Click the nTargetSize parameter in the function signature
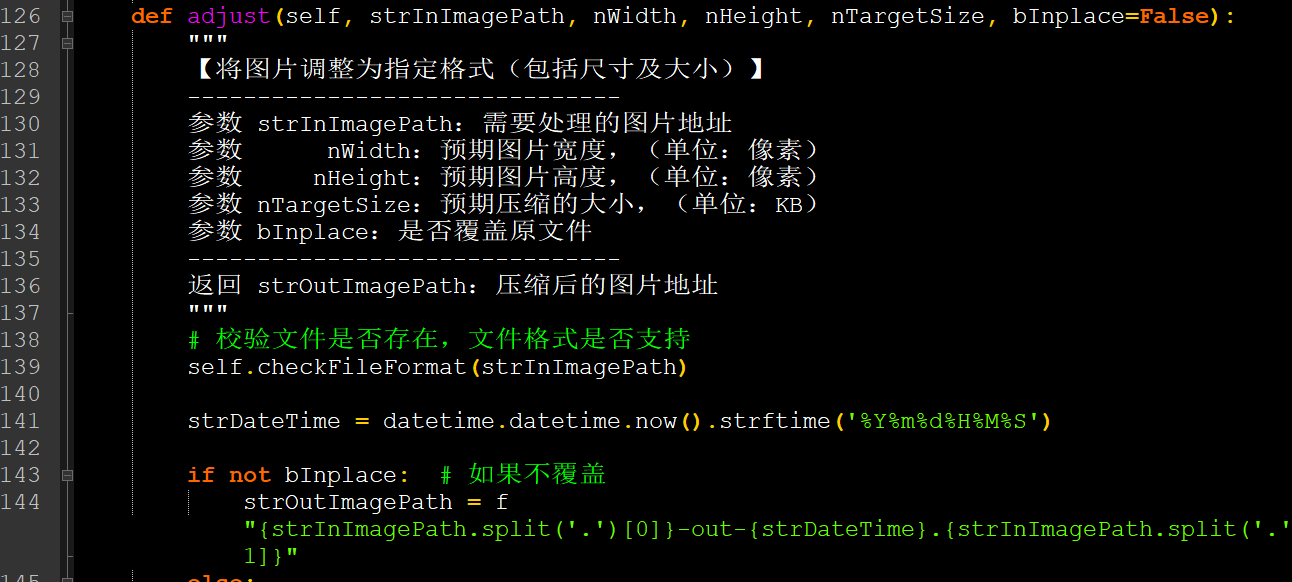 893,17
